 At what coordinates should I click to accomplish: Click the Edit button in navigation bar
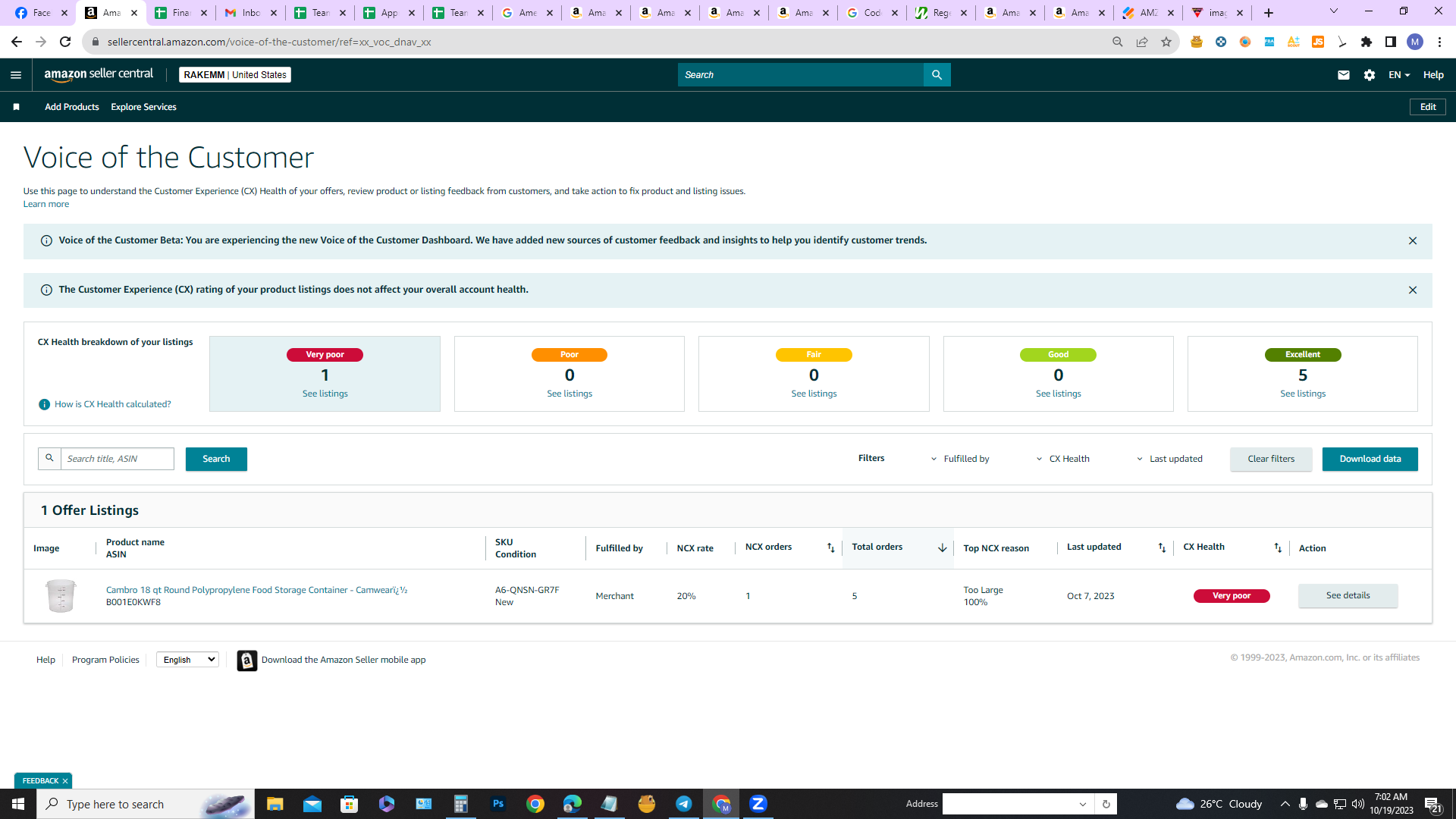tap(1428, 107)
